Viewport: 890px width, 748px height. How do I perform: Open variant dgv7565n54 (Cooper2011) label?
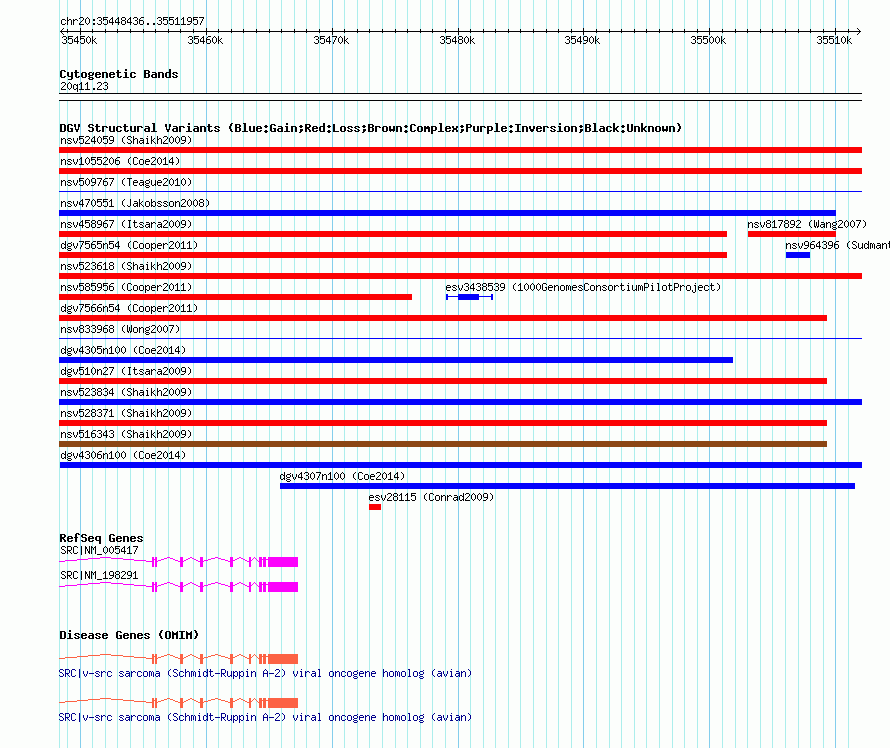[129, 245]
